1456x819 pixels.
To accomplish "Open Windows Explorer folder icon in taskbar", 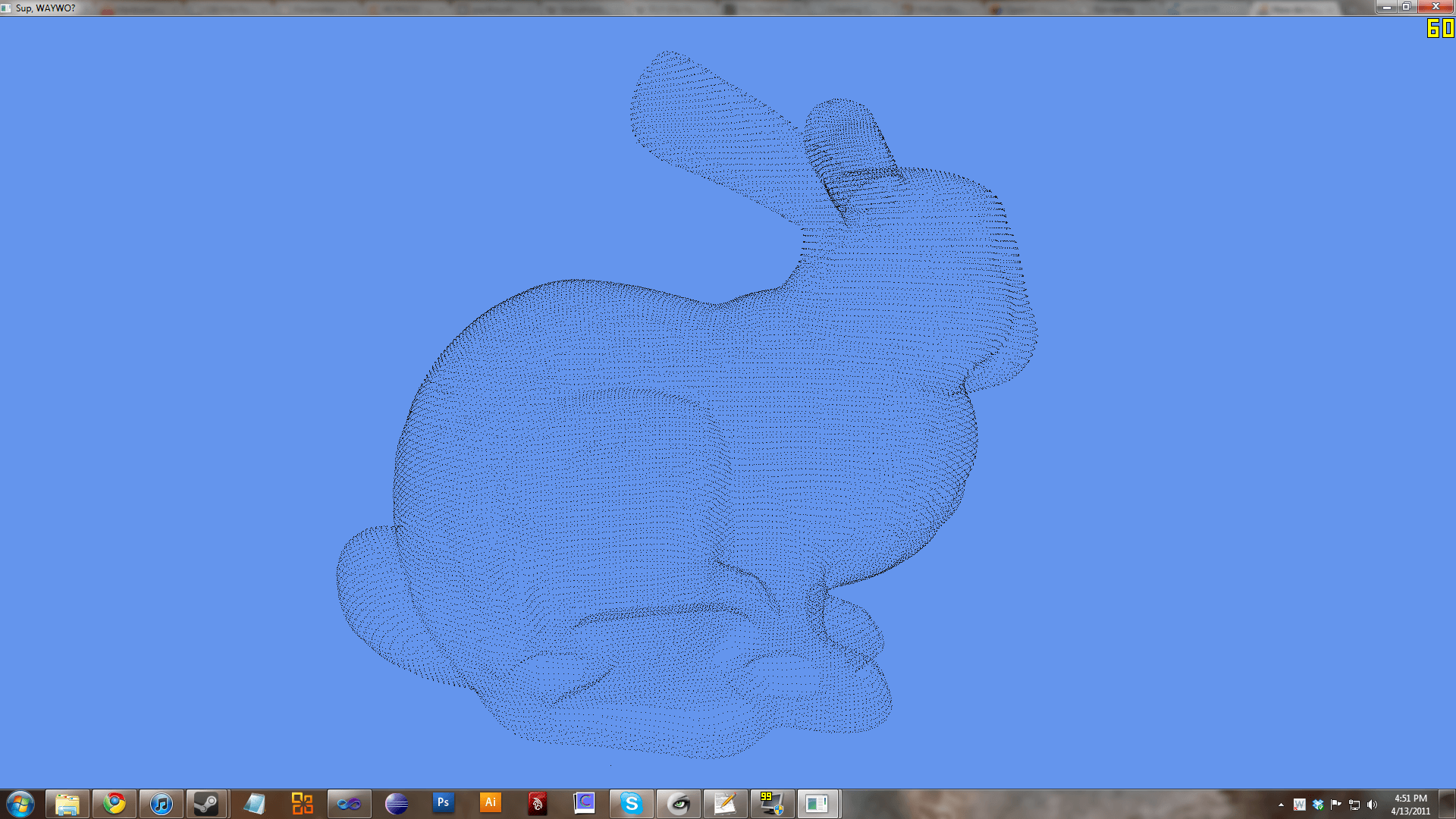I will tap(67, 804).
